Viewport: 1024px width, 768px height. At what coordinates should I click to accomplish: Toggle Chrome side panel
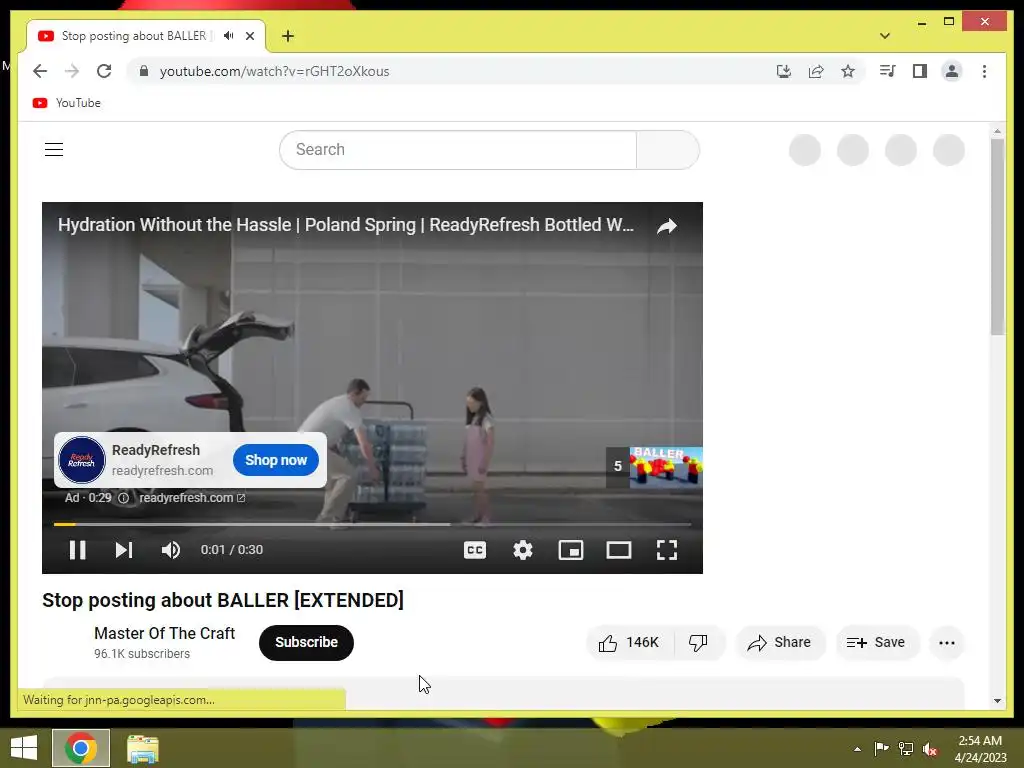920,71
